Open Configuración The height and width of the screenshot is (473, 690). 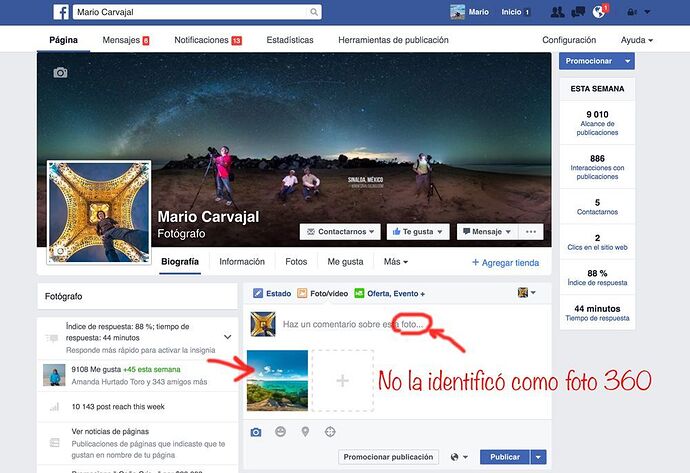coord(569,40)
